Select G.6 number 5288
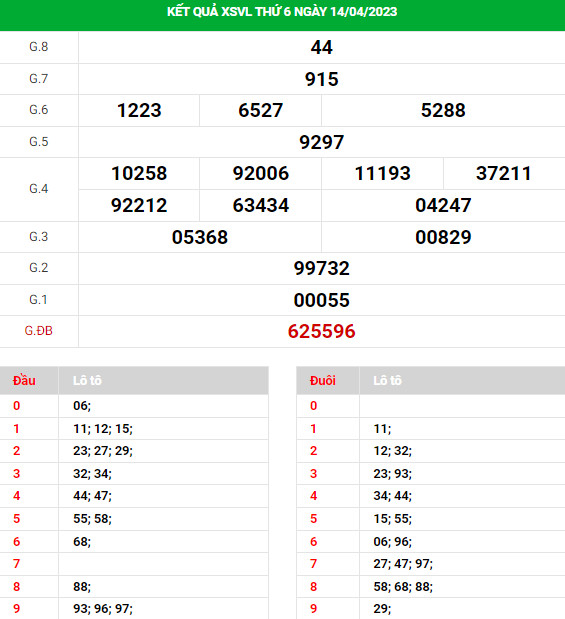Image resolution: width=565 pixels, height=619 pixels. (443, 110)
